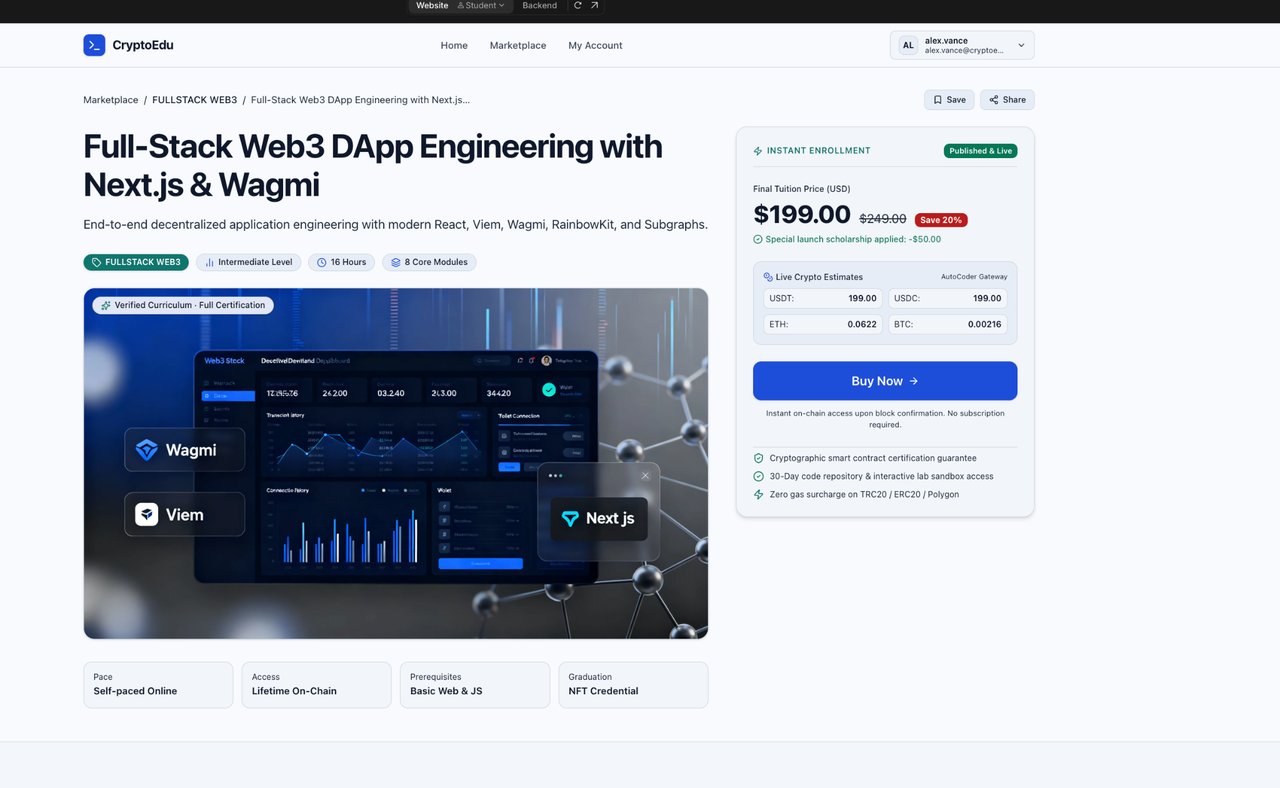Click the sparkle icon on Verified Curriculum badge
This screenshot has width=1280, height=788.
coord(106,305)
